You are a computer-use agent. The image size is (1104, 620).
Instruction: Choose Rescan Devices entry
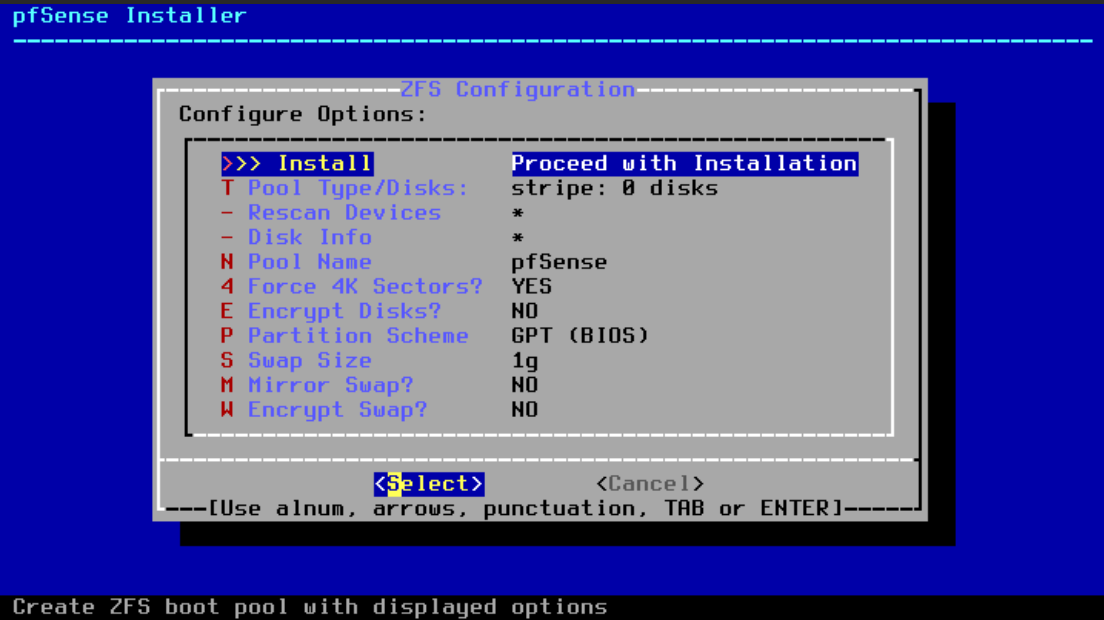tap(344, 213)
